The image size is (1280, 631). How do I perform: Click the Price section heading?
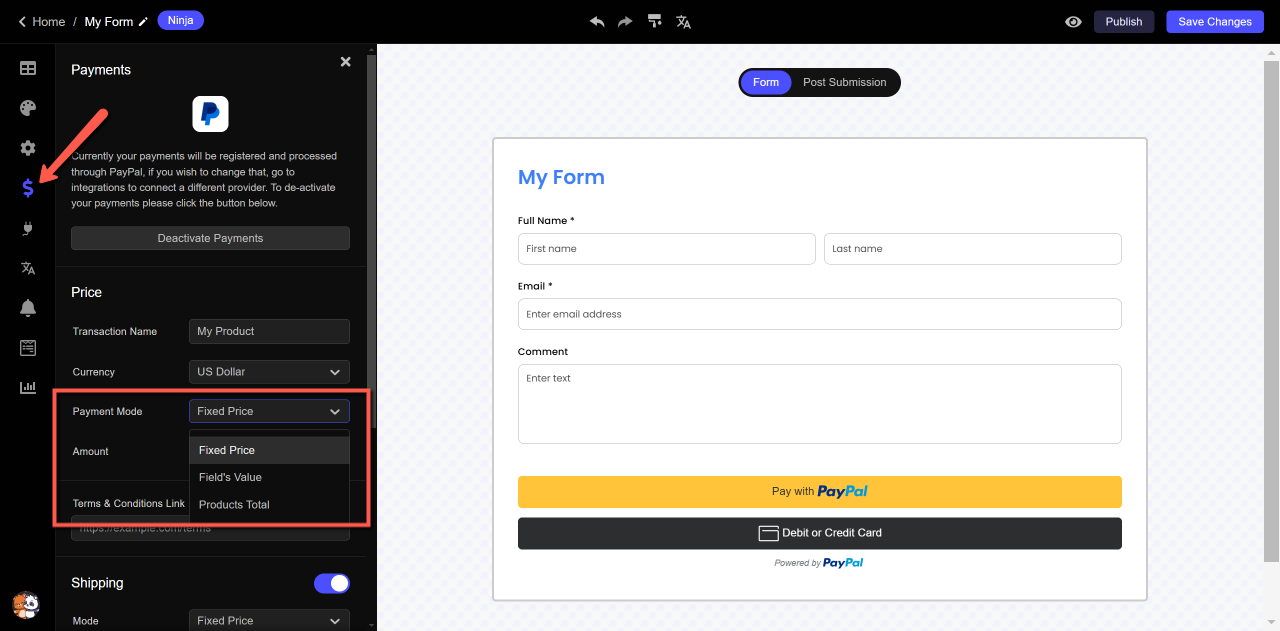pyautogui.click(x=87, y=292)
